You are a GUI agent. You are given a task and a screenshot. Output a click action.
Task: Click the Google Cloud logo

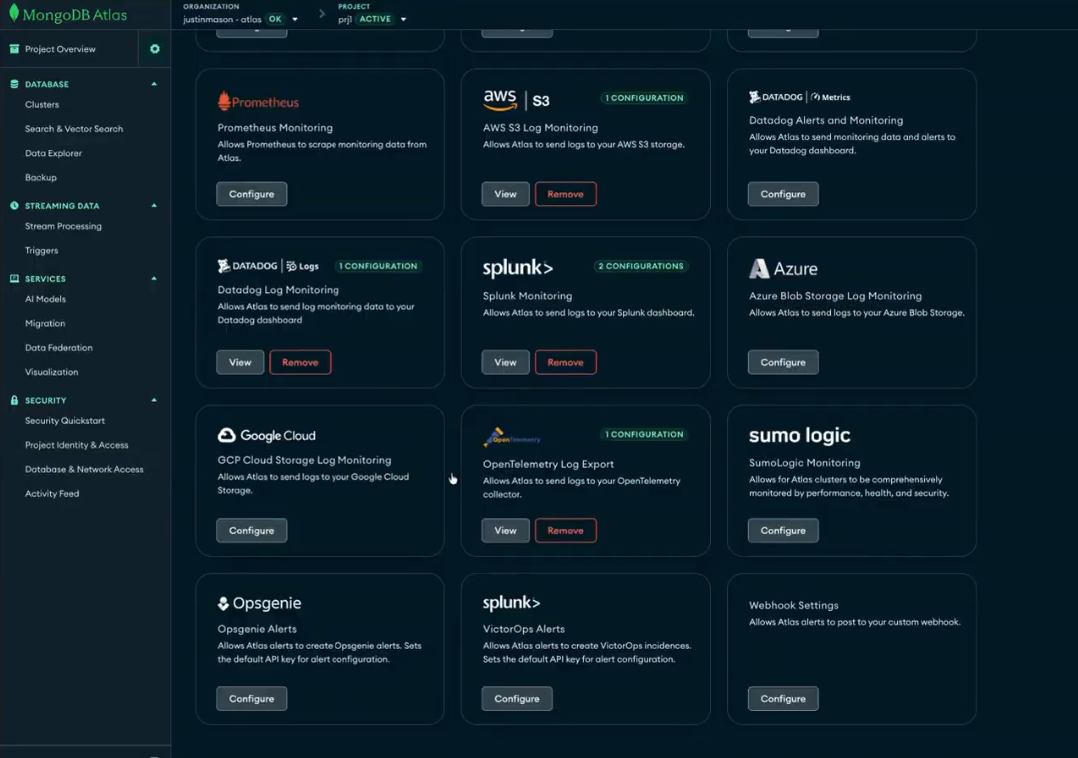pos(266,435)
